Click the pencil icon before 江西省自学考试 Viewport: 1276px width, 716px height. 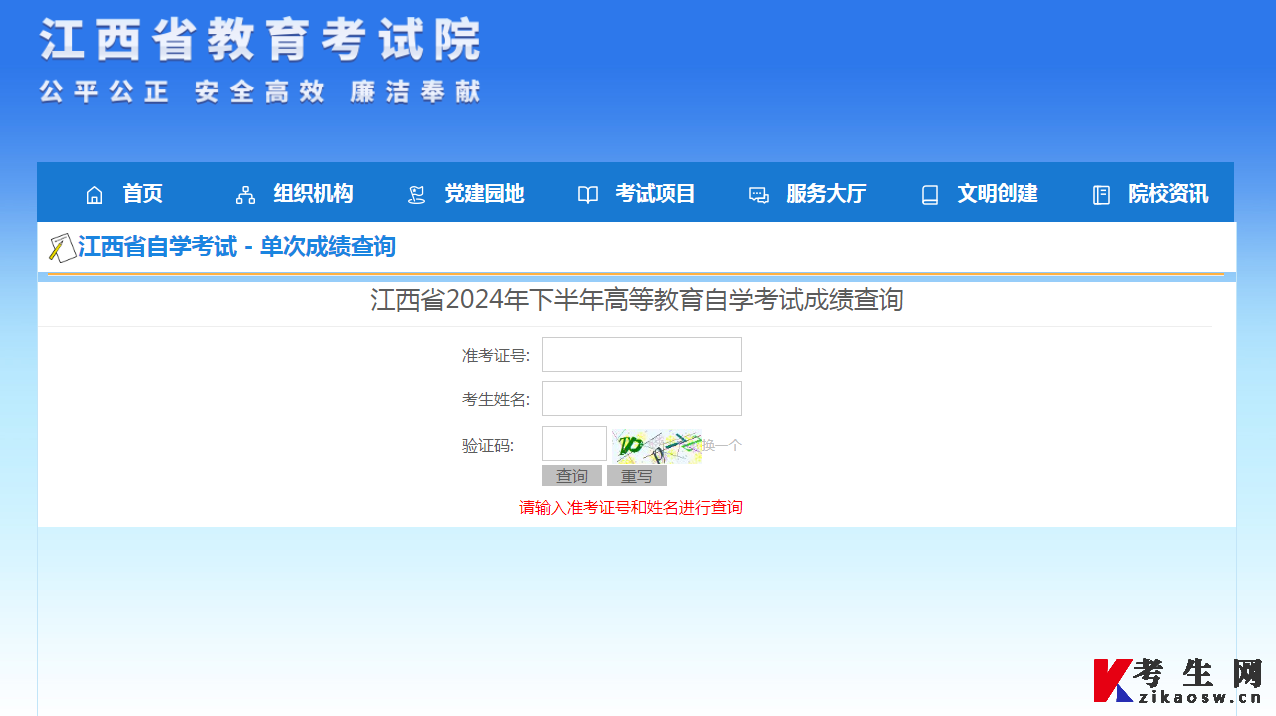coord(62,245)
